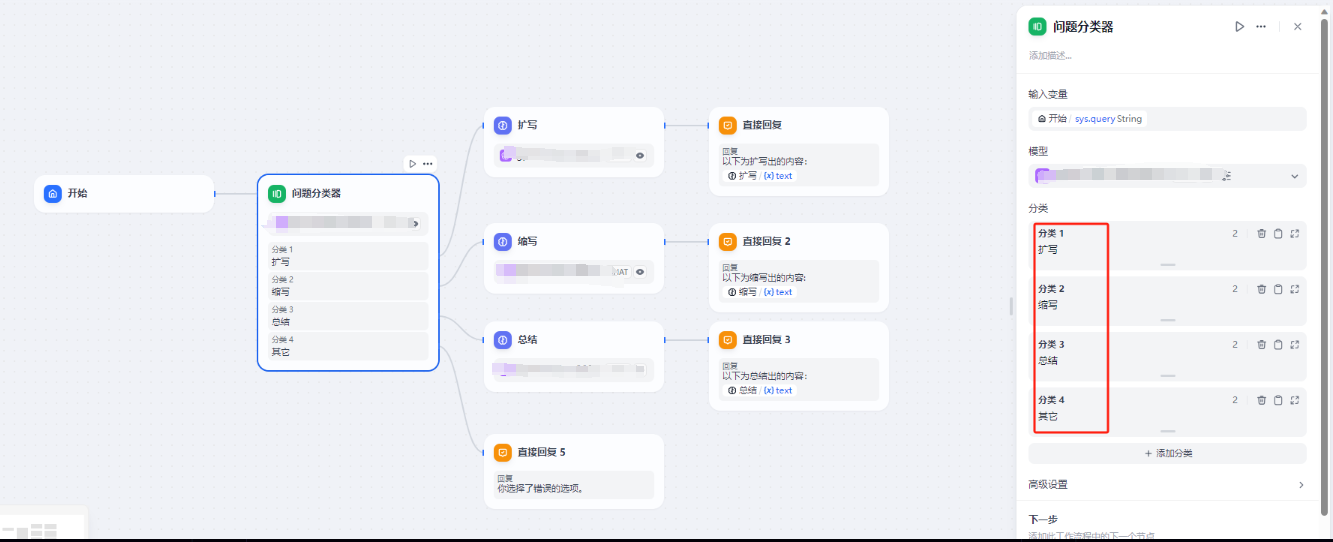Click the LLM icon on the 总结 node

[502, 339]
